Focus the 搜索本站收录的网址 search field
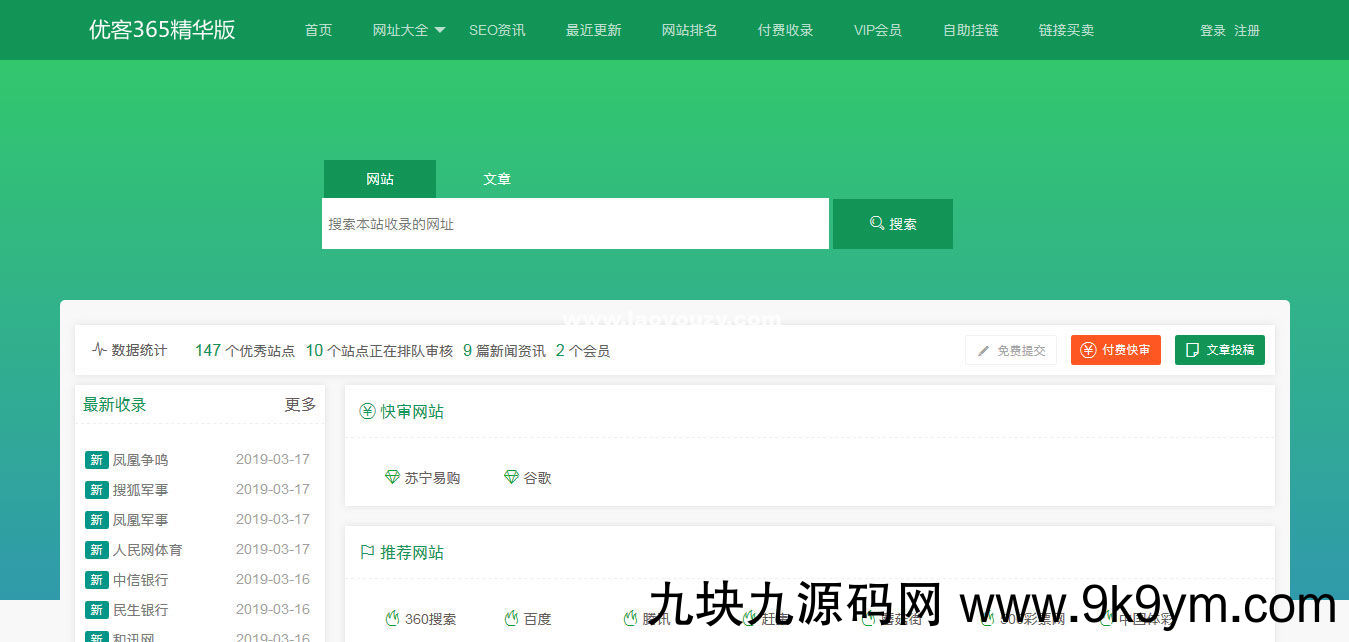Viewport: 1349px width, 642px height. [x=575, y=224]
